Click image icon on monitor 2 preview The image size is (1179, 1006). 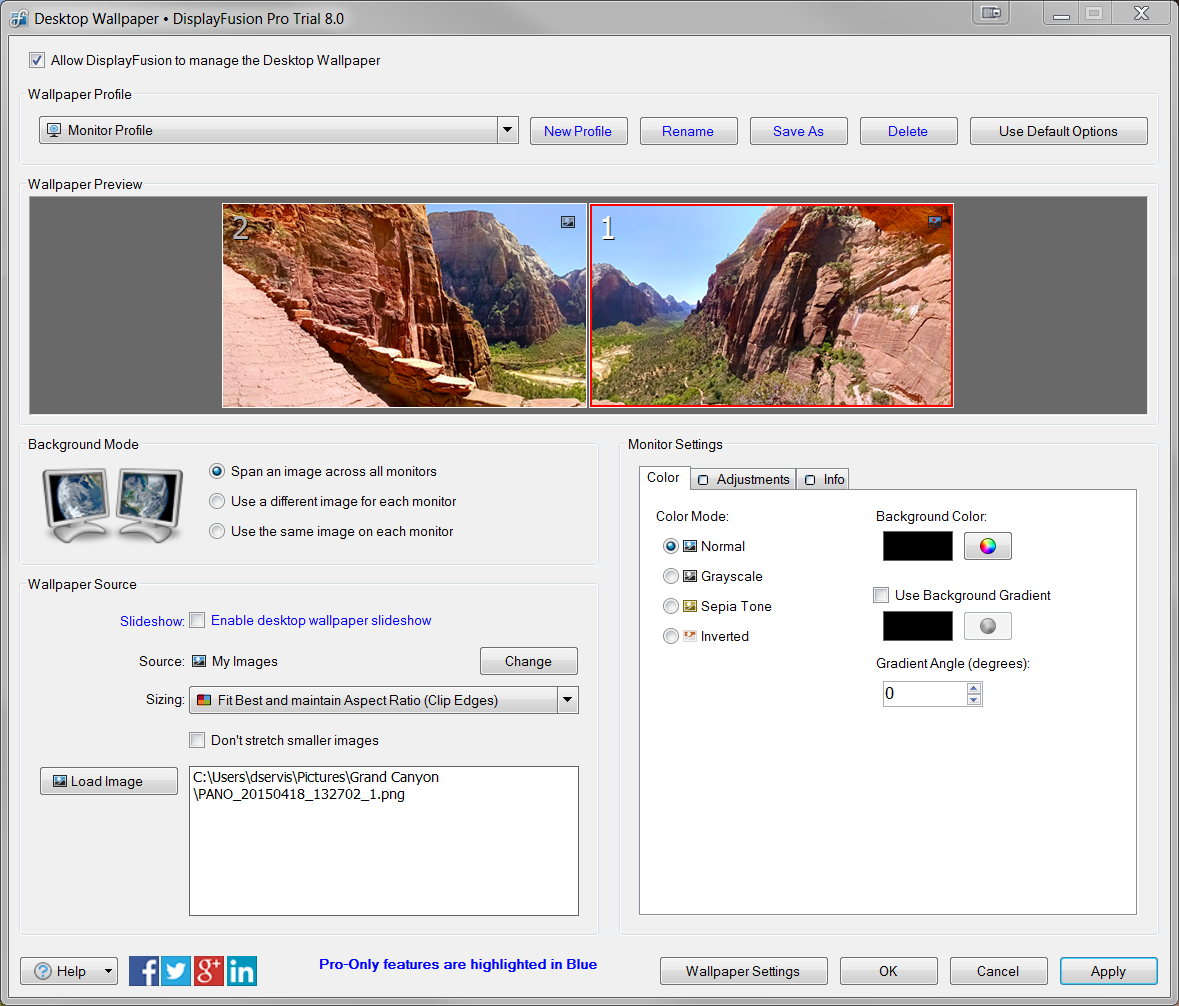568,222
